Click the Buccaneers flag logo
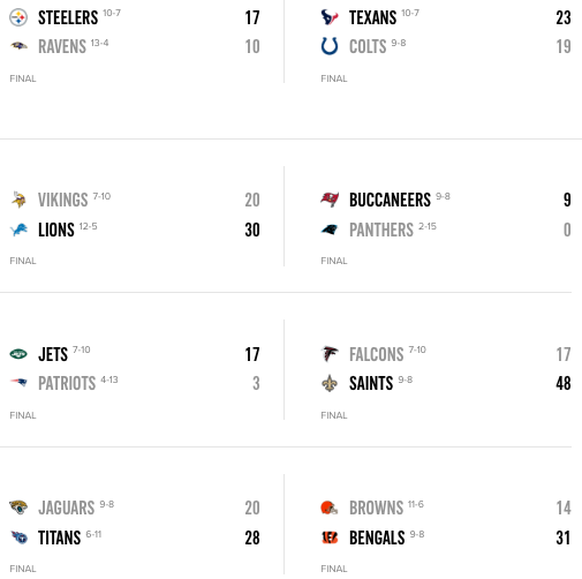This screenshot has width=582, height=579. 330,200
